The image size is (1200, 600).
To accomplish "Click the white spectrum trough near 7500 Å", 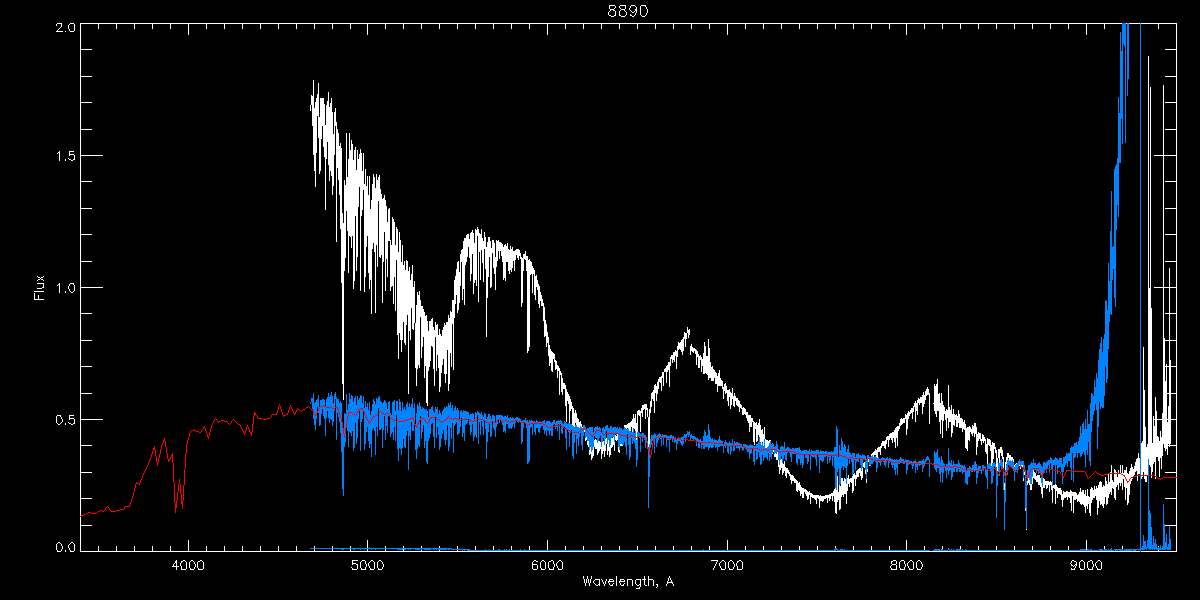I will (x=820, y=496).
